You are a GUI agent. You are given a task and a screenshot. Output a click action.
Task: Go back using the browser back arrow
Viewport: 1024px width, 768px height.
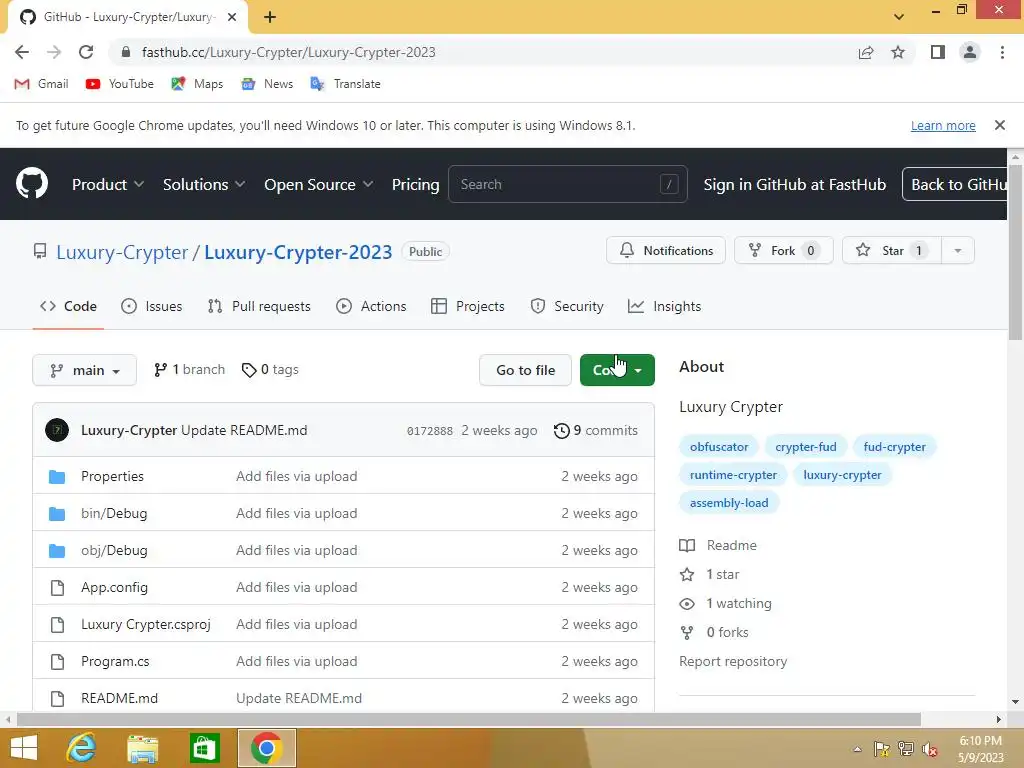pos(22,52)
